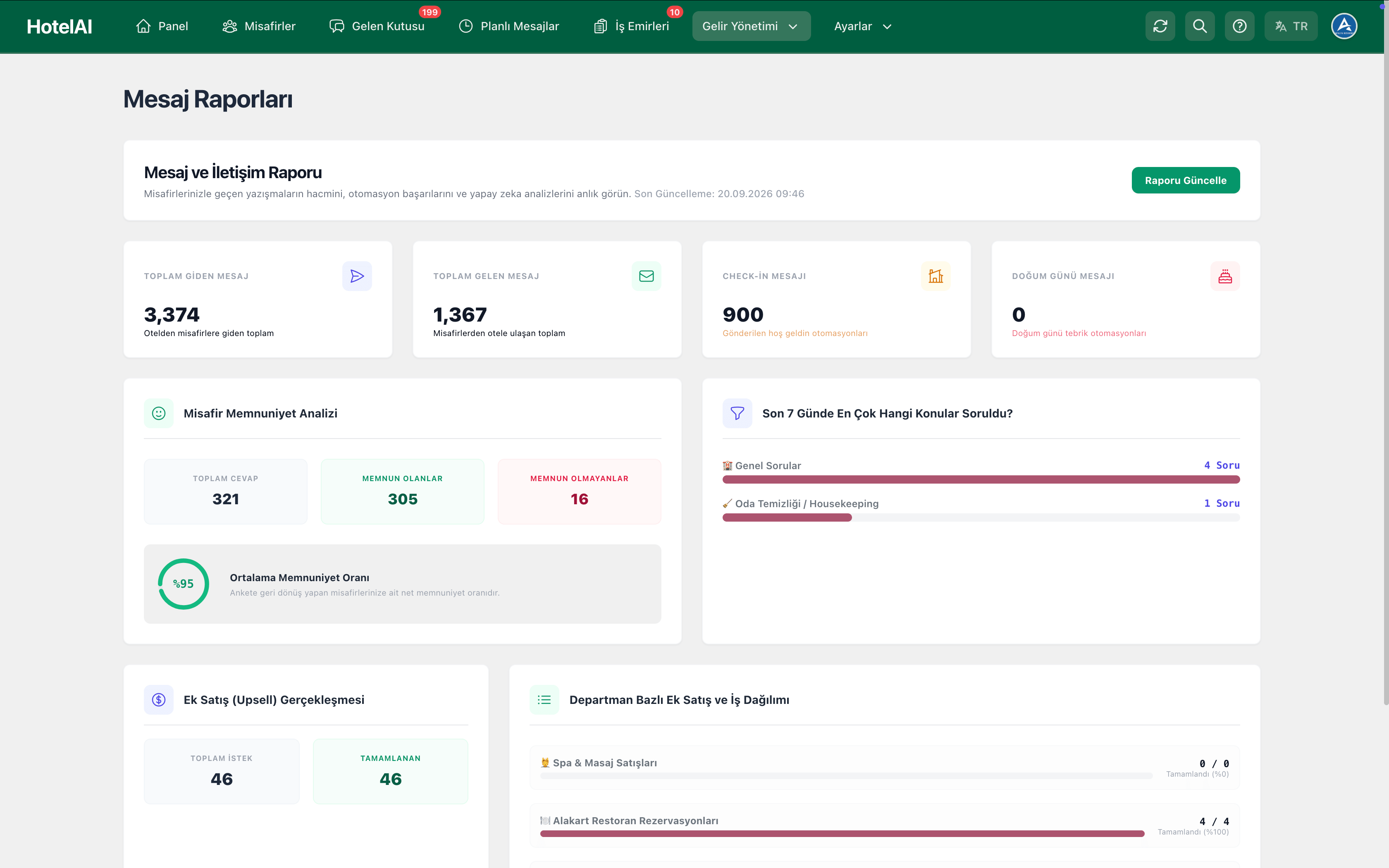Click the Gelir Yönetimi chevron arrow
This screenshot has height=868, width=1389.
792,26
